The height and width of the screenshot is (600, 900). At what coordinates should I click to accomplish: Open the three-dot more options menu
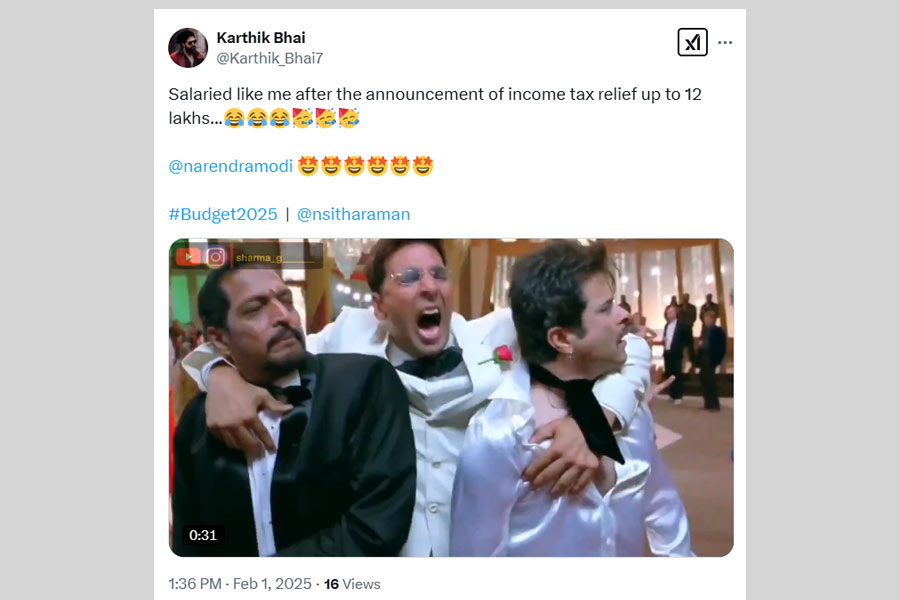pos(725,42)
